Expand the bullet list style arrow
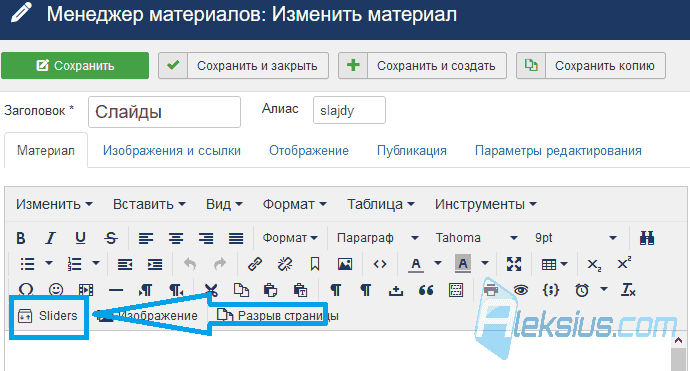690x371 pixels. (x=49, y=264)
